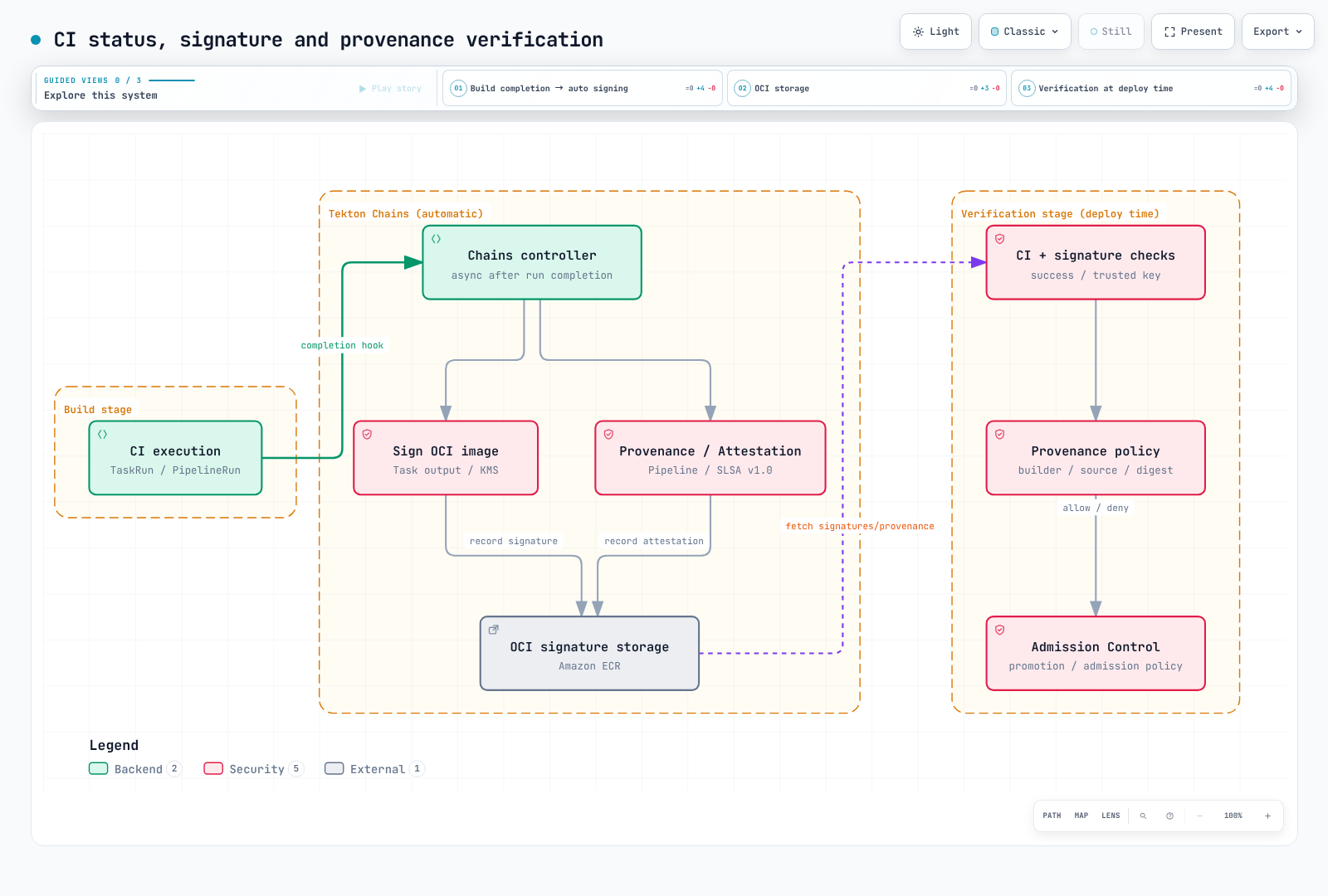Enable MAP mode in bottom toolbar

point(1081,816)
